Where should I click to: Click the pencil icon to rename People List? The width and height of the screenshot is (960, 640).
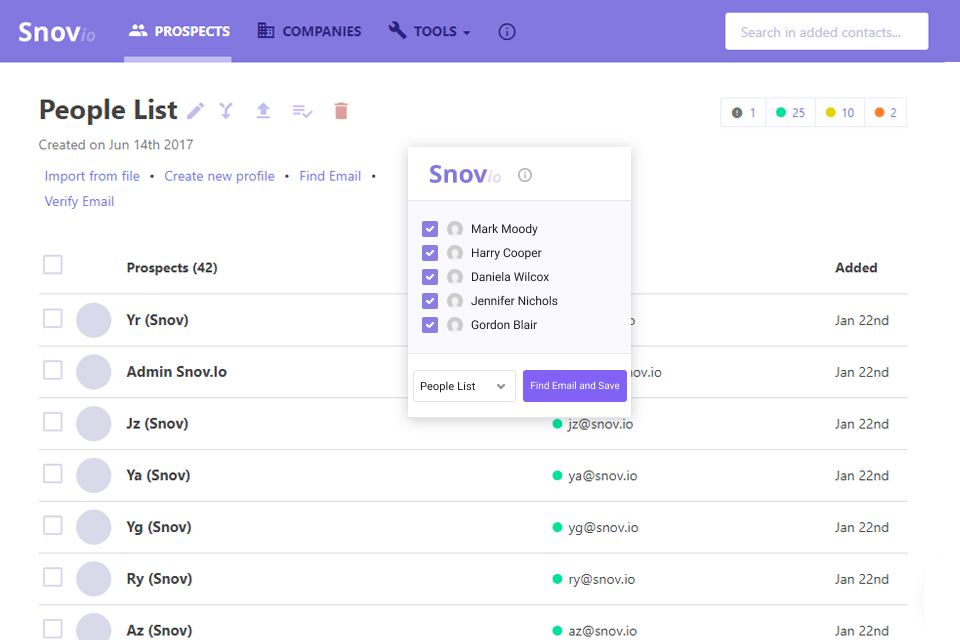click(x=195, y=111)
